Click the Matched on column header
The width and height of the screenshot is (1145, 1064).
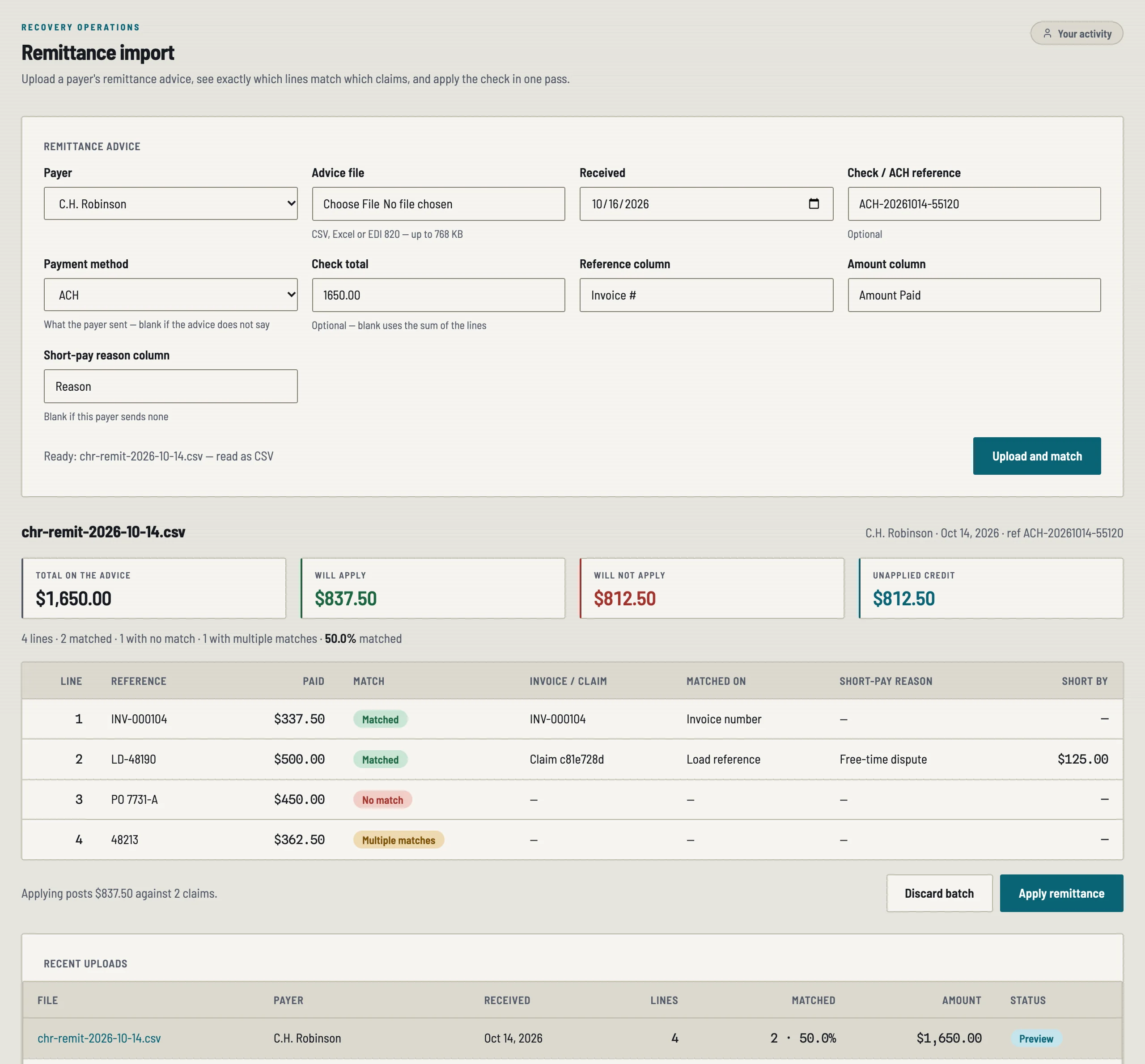click(716, 681)
